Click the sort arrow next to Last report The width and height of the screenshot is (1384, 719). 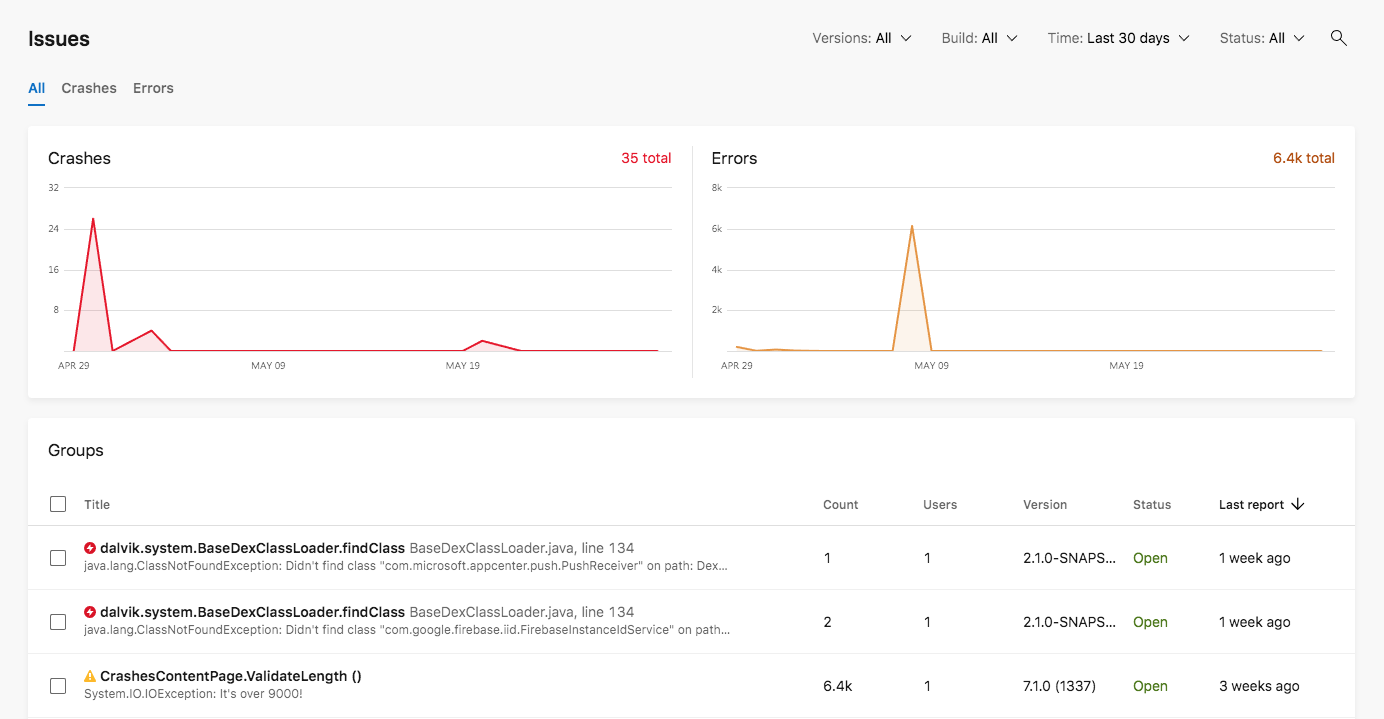coord(1297,504)
